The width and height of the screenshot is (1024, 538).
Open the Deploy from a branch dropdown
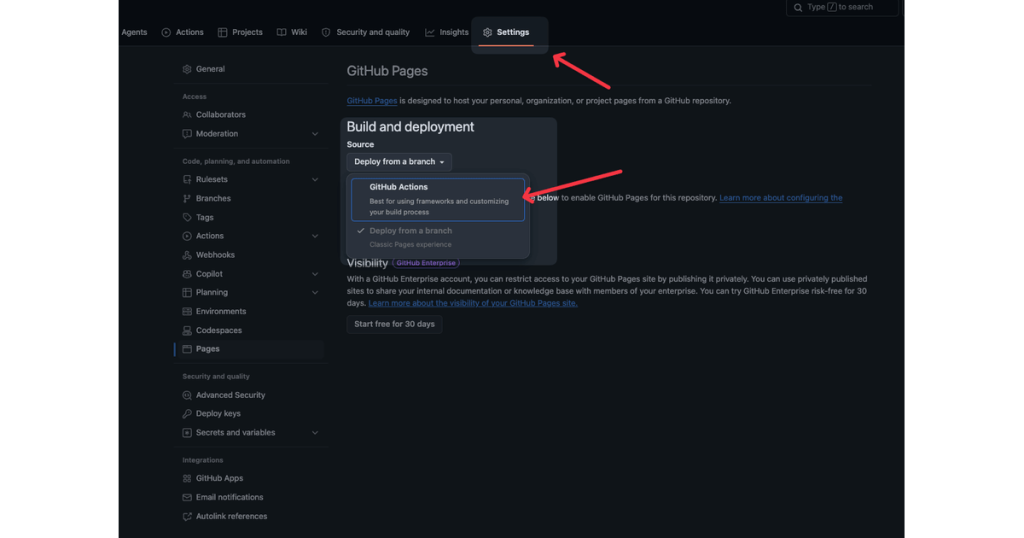[398, 162]
